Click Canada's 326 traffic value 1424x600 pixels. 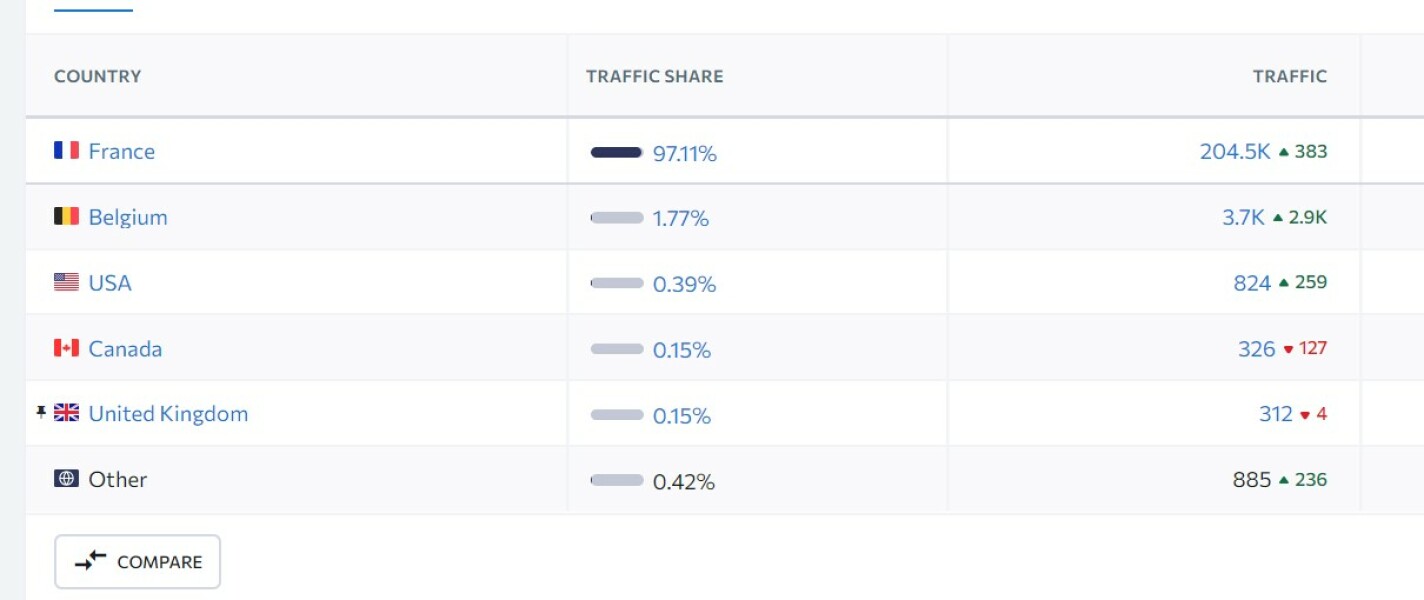coord(1256,349)
